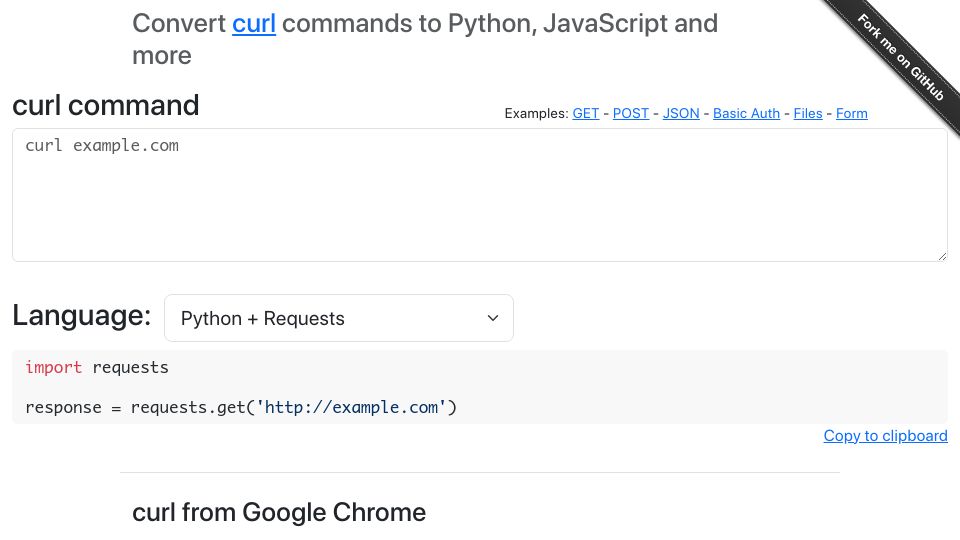960x540 pixels.
Task: Open the Language dropdown
Action: [x=339, y=318]
